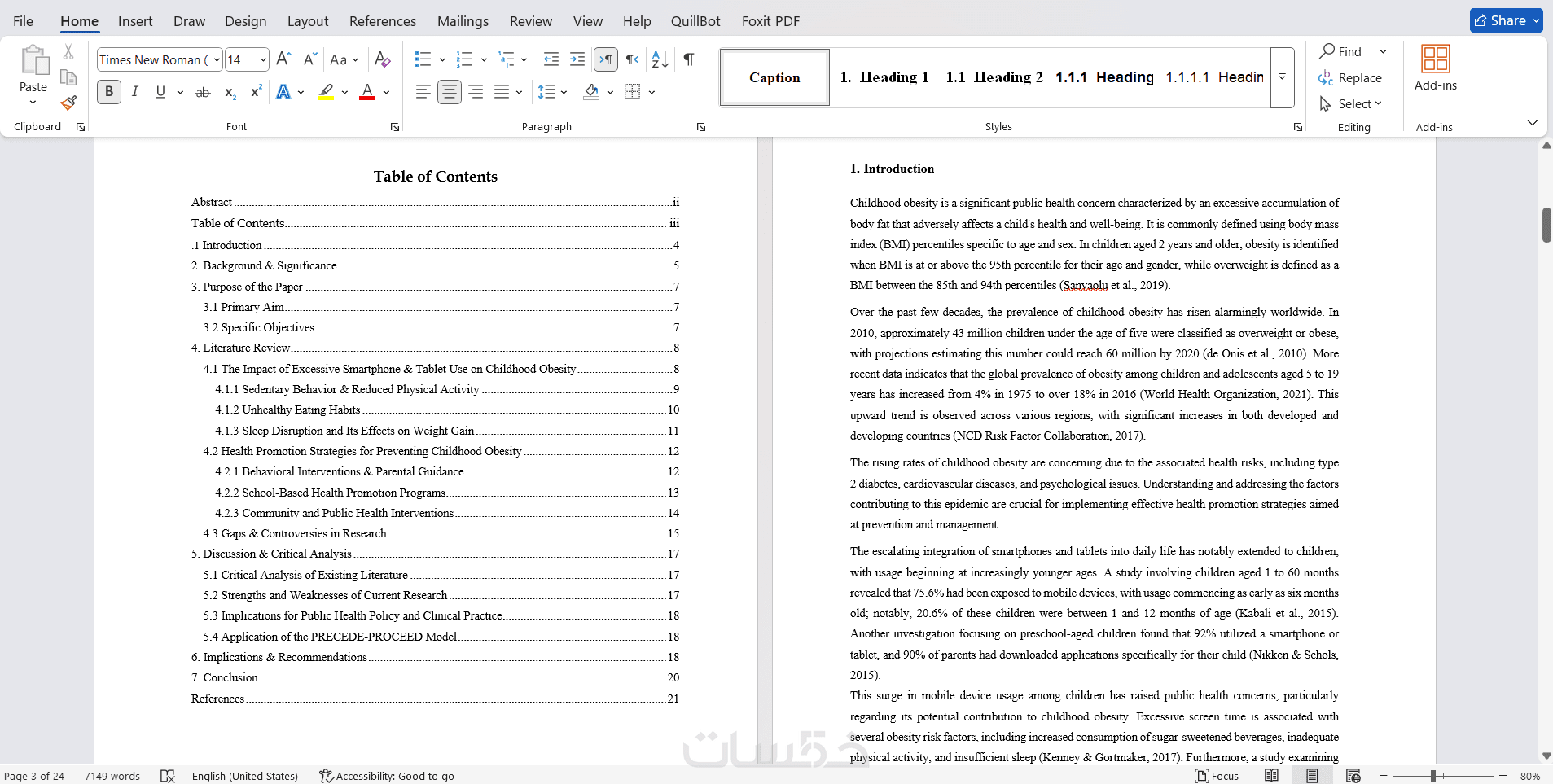Open the Clipboard pane launcher
The width and height of the screenshot is (1553, 784).
coord(81,127)
